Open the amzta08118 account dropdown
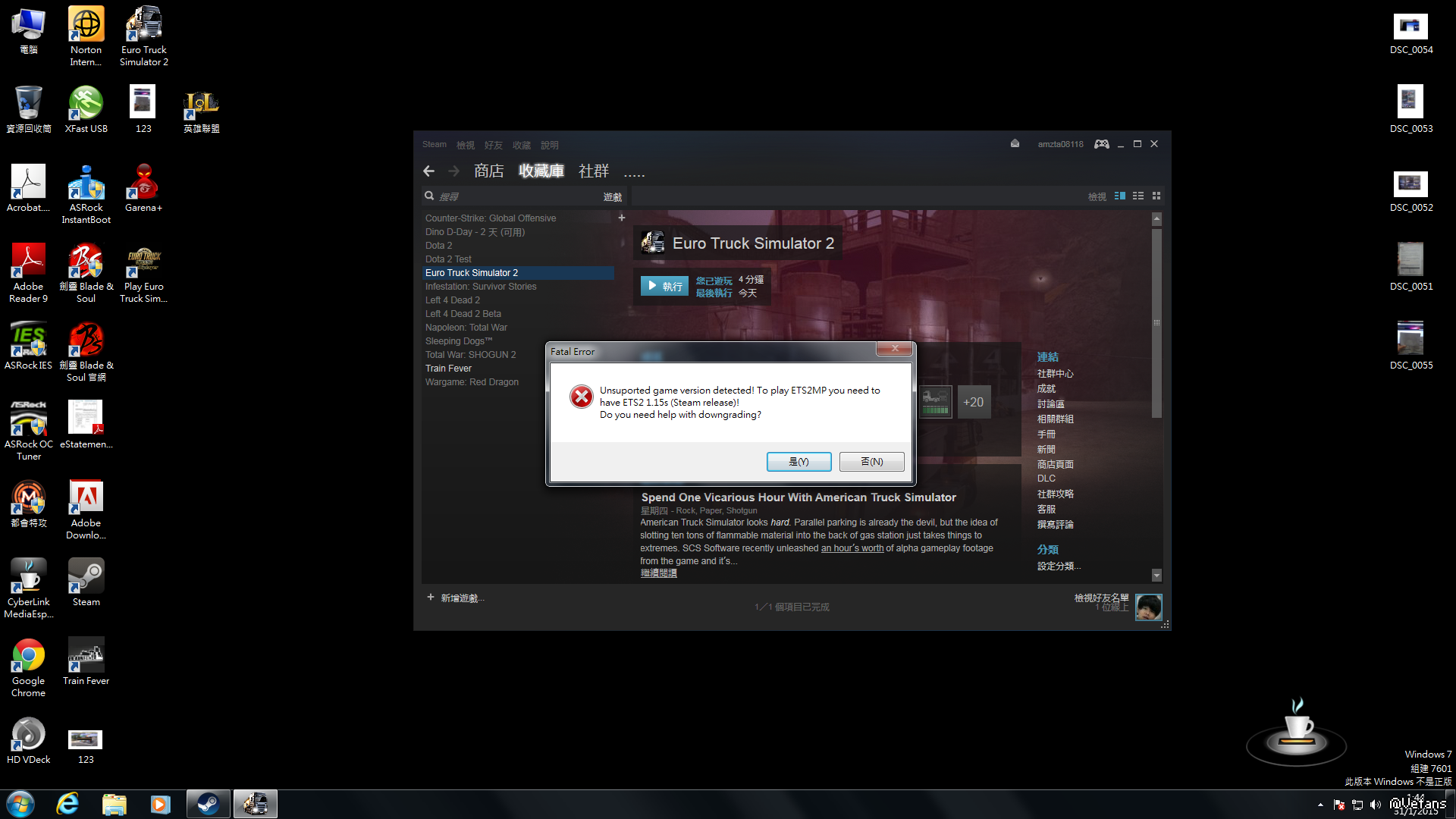The width and height of the screenshot is (1456, 819). 1060,144
